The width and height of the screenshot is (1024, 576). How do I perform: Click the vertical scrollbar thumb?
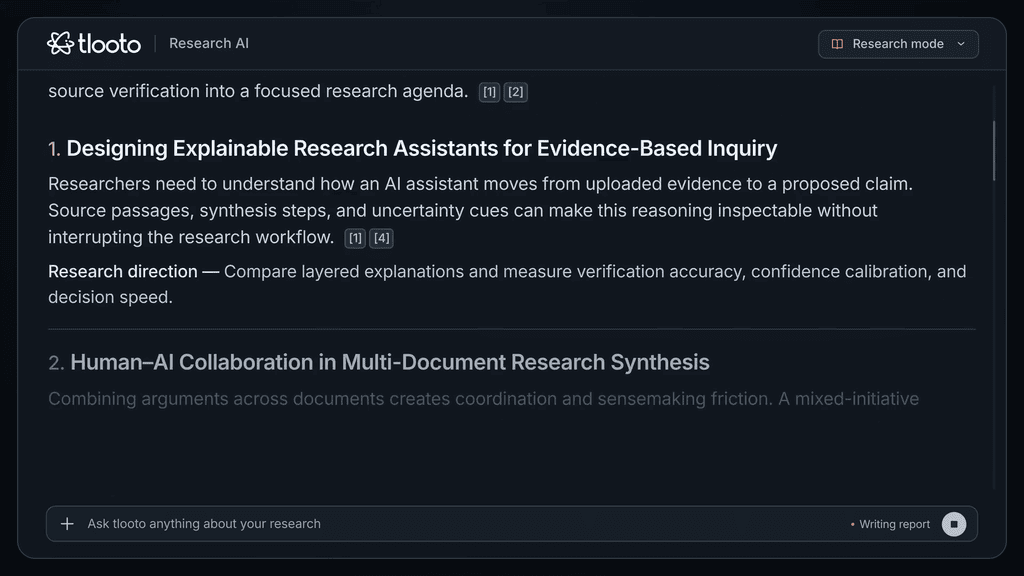tap(994, 150)
